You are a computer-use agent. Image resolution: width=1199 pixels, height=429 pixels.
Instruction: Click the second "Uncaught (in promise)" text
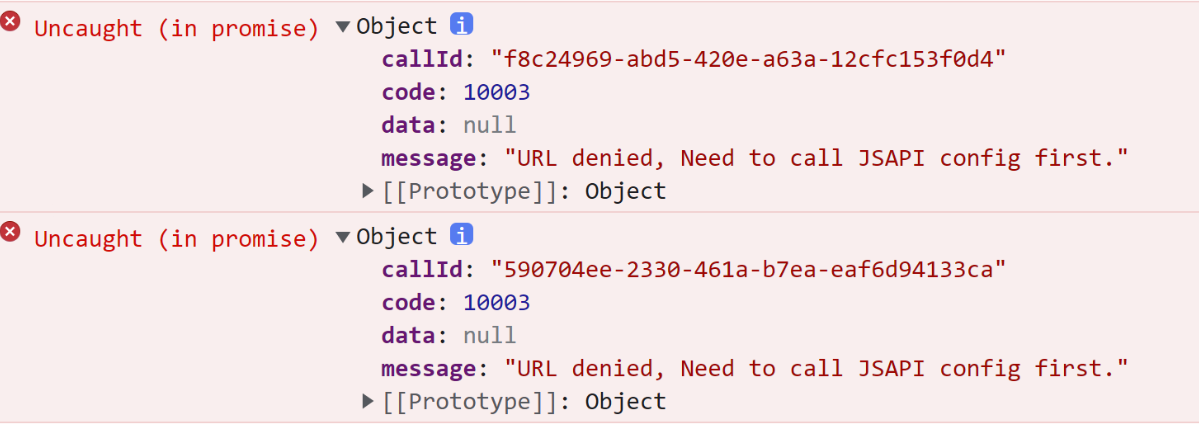(x=177, y=239)
